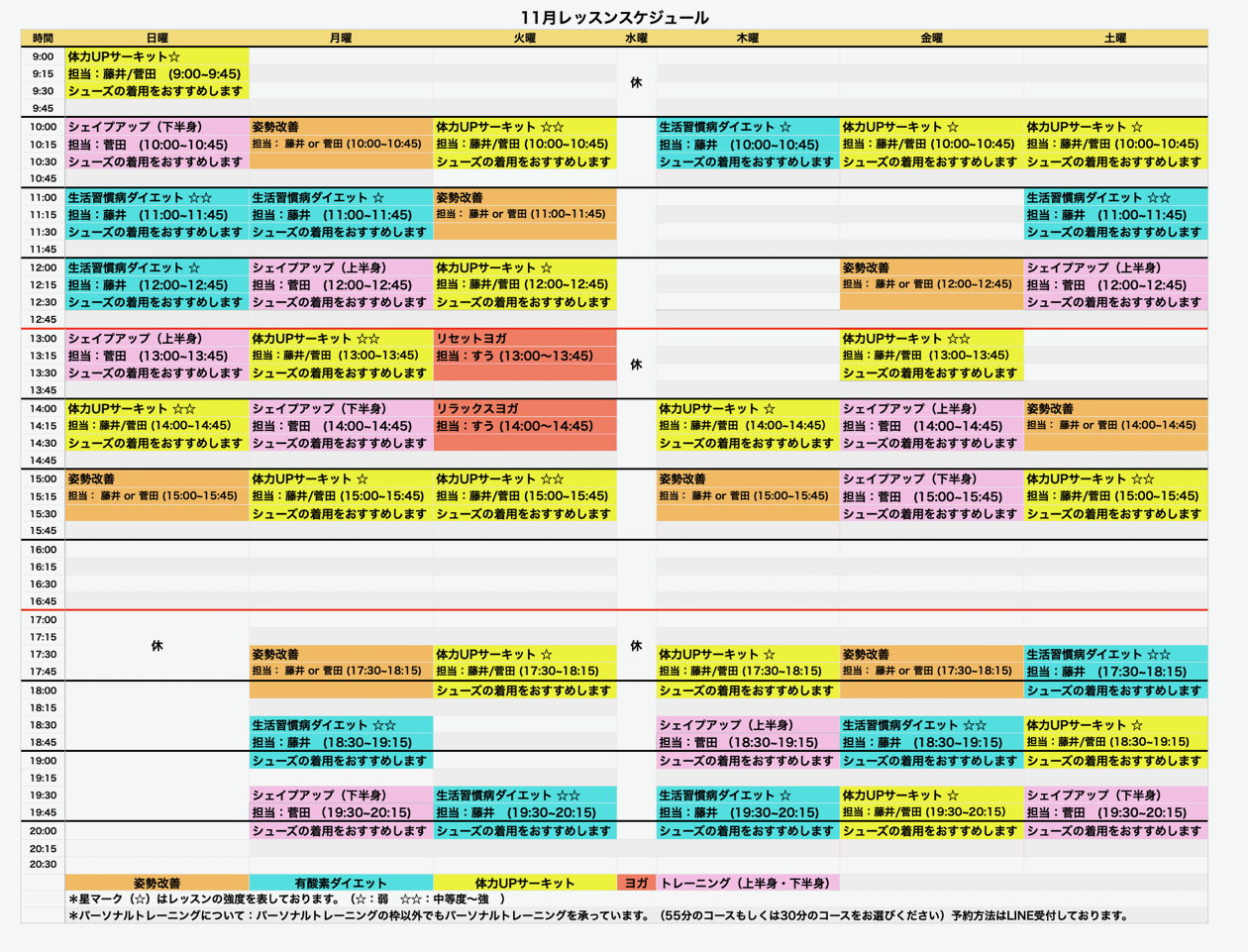1248x952 pixels.
Task: Click 担当：すう (14:00~14:45)
Action: 525,426
